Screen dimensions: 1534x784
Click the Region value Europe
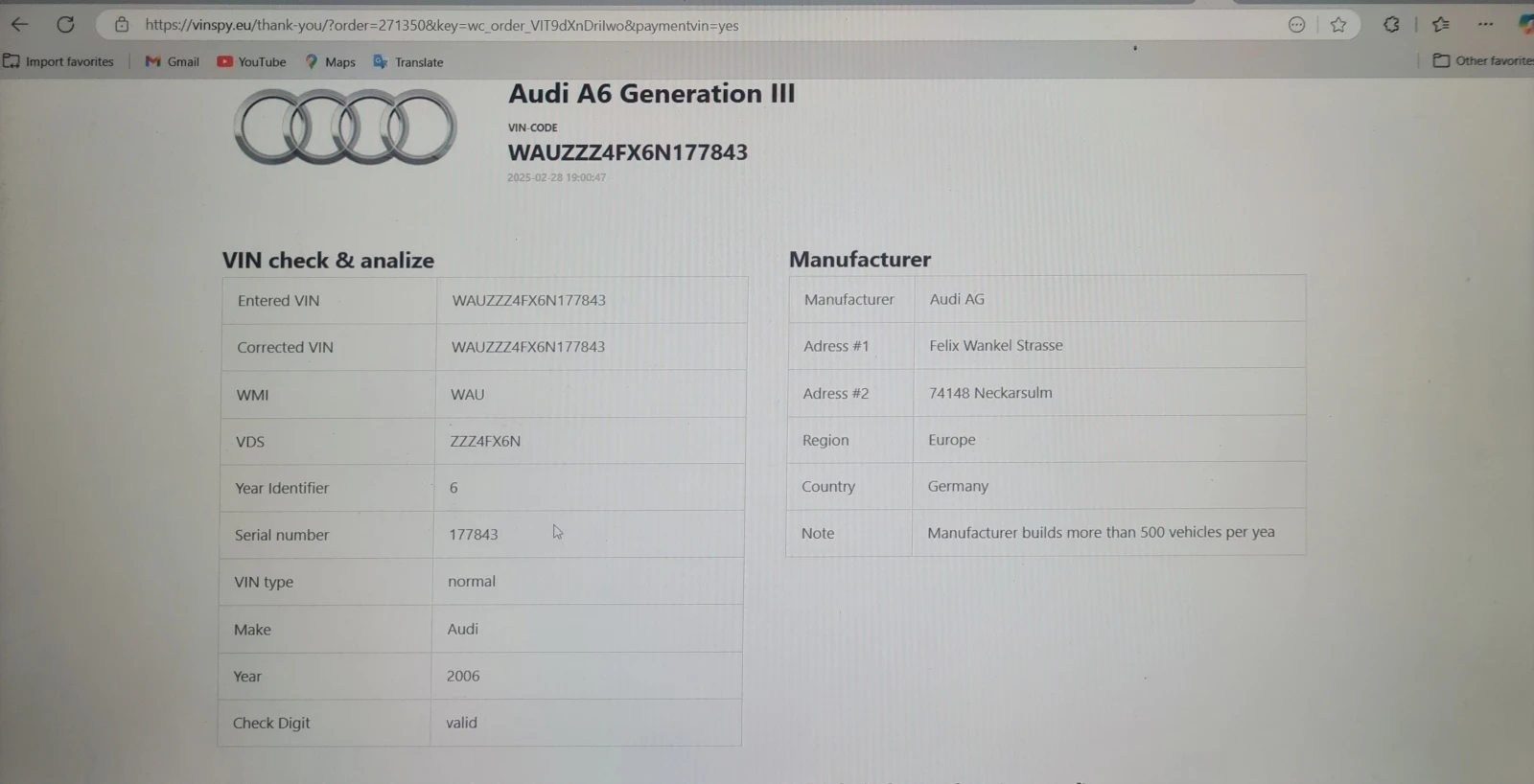[x=952, y=440]
